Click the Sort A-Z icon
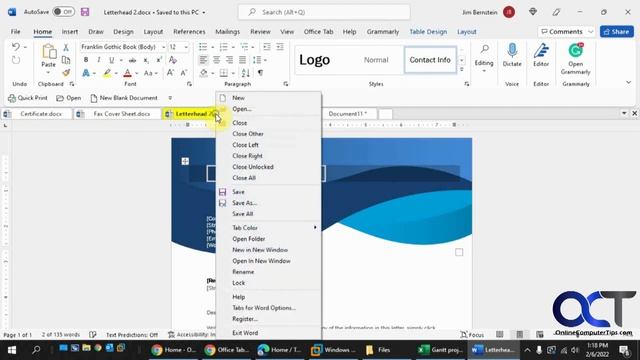The image size is (640, 360). [x=245, y=73]
